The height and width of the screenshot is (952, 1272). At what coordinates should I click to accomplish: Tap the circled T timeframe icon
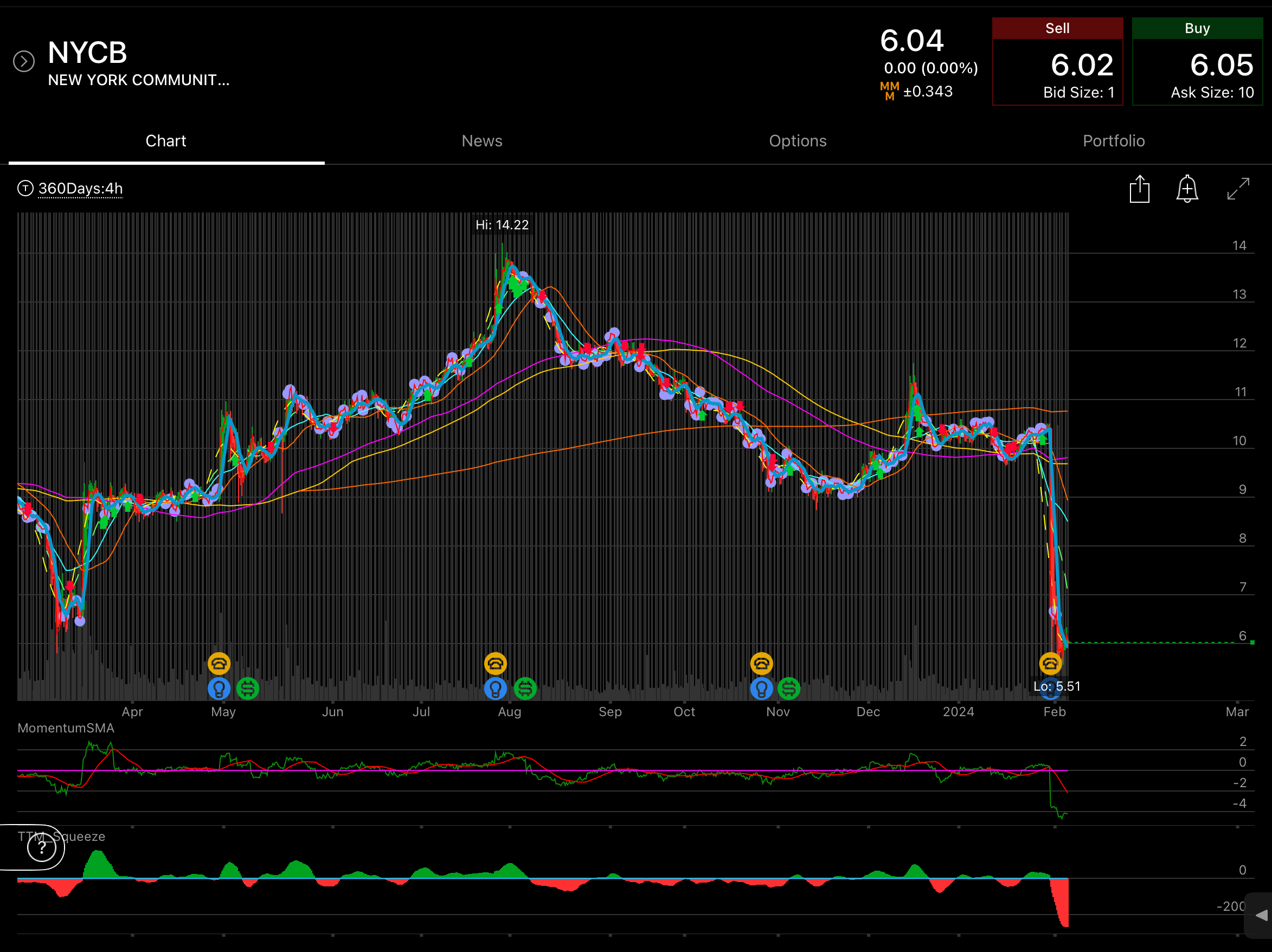(x=25, y=188)
